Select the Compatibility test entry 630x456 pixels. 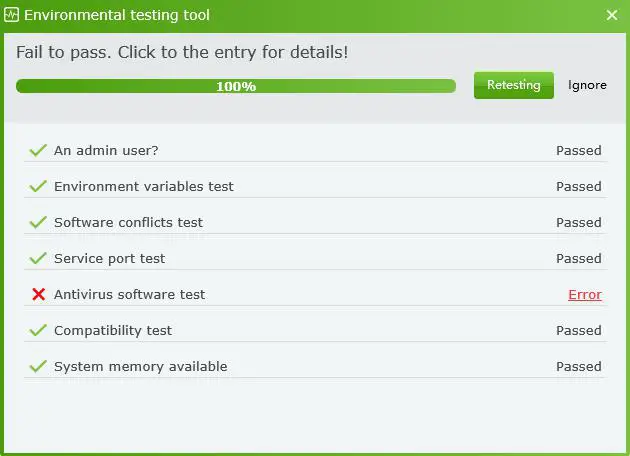pyautogui.click(x=112, y=331)
